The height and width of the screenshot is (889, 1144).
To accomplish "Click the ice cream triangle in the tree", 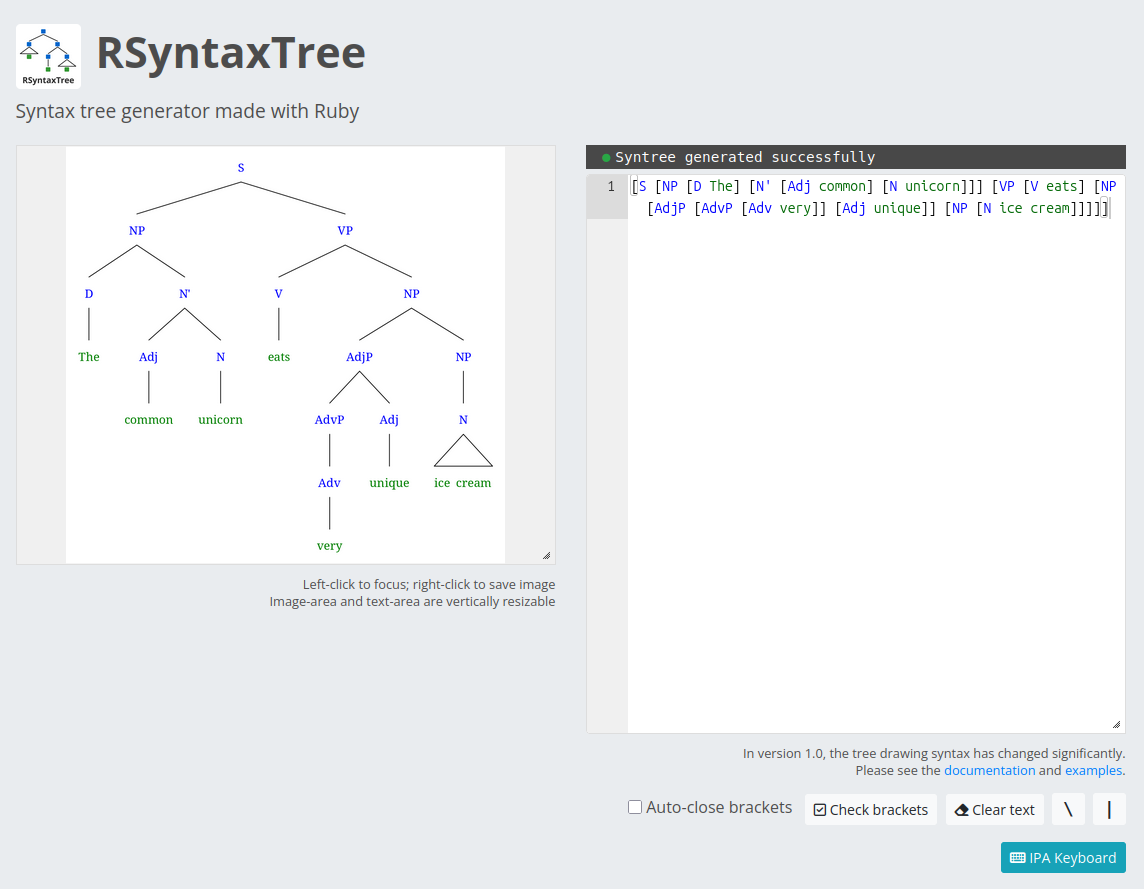I will coord(463,453).
